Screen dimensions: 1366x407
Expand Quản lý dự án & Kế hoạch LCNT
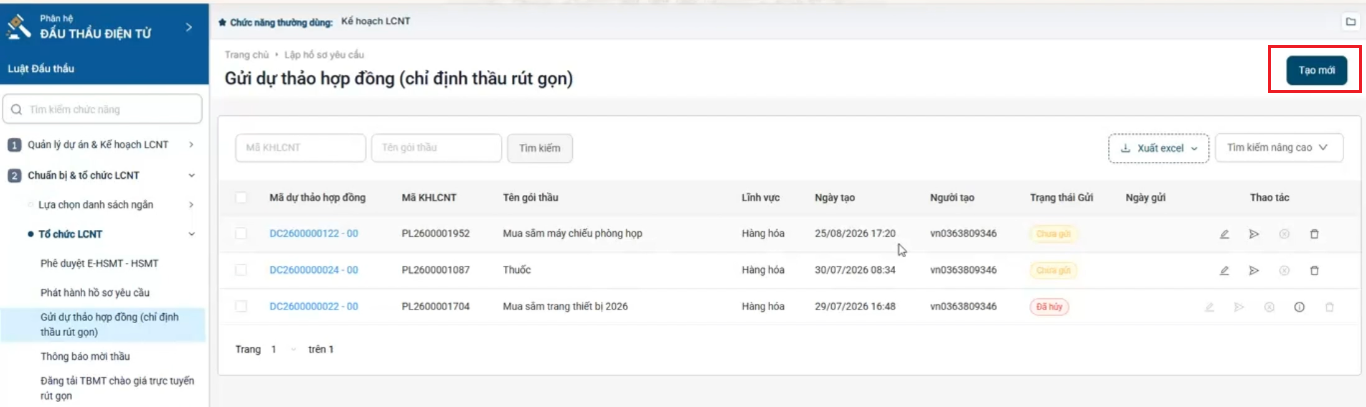pos(190,145)
